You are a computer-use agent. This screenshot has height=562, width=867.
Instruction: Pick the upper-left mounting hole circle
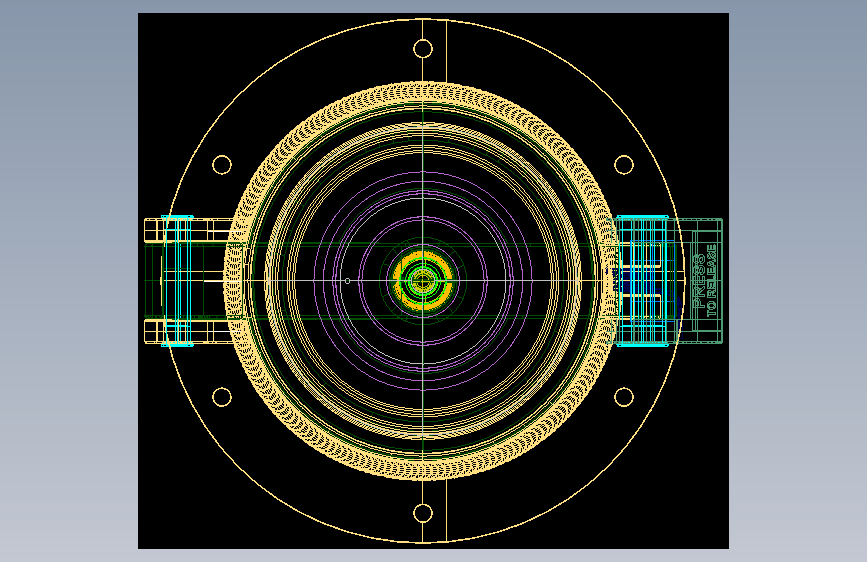[222, 164]
